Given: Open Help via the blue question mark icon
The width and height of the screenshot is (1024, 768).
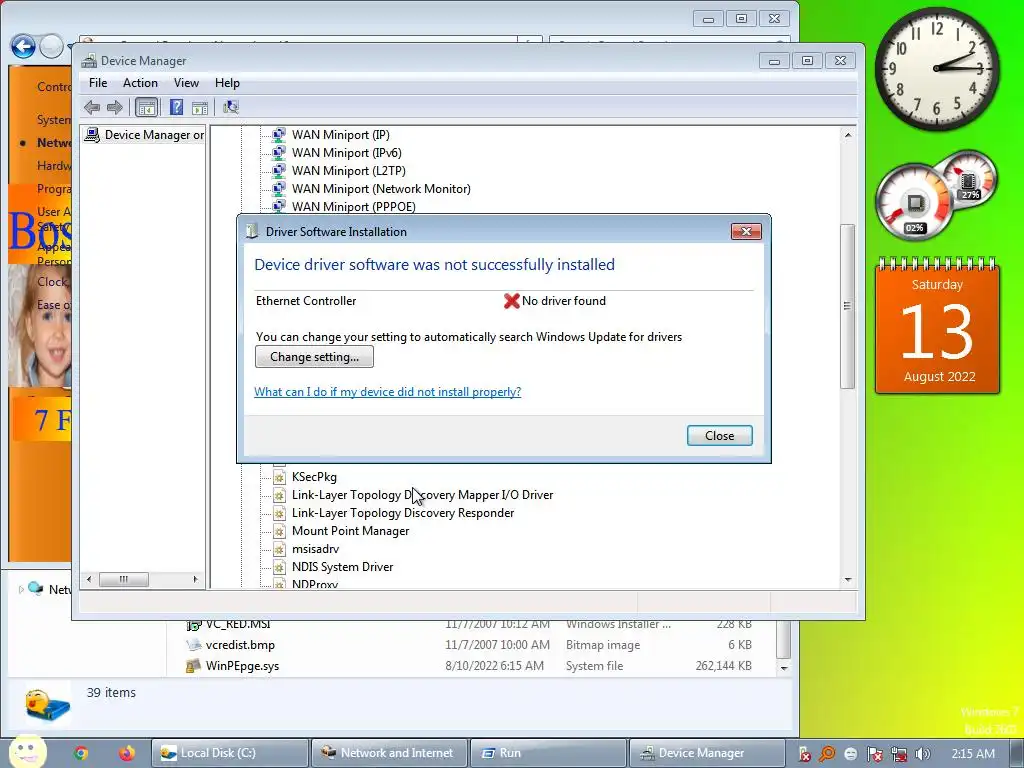Looking at the screenshot, I should pos(176,107).
